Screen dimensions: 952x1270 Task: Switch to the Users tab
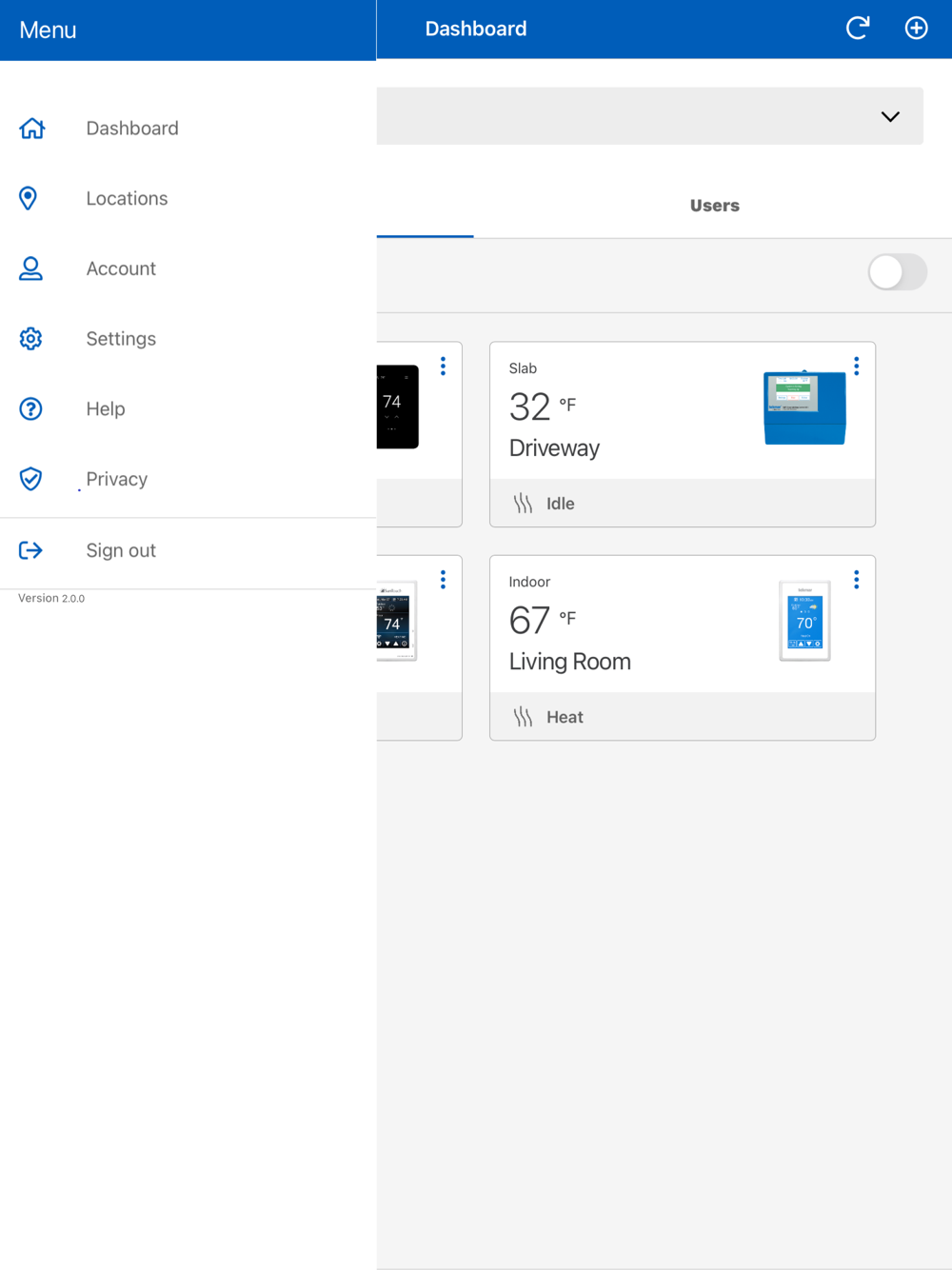(x=714, y=206)
